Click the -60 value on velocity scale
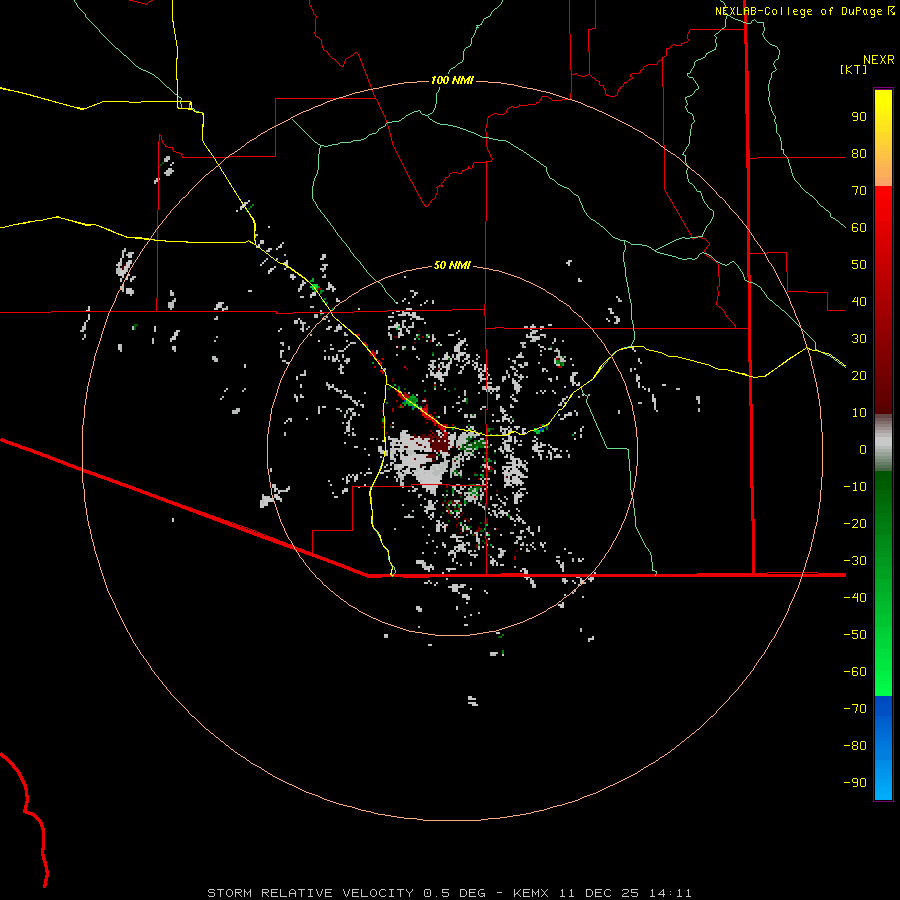 [x=855, y=672]
